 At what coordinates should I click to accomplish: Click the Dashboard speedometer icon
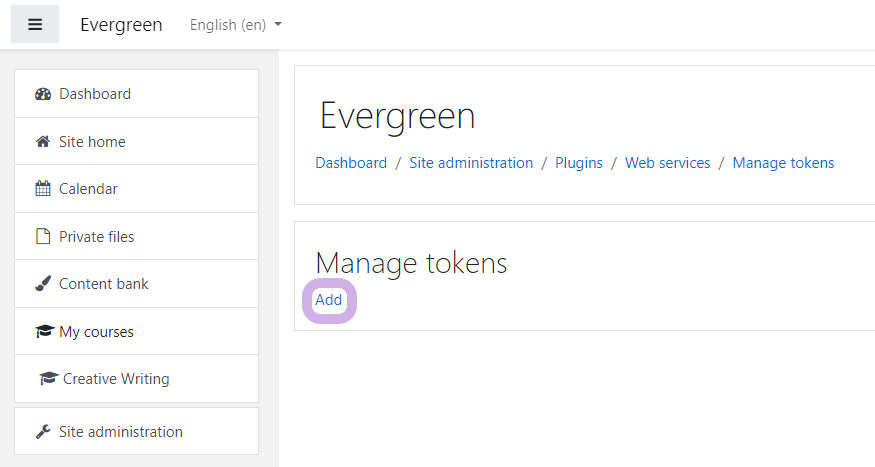tap(43, 94)
